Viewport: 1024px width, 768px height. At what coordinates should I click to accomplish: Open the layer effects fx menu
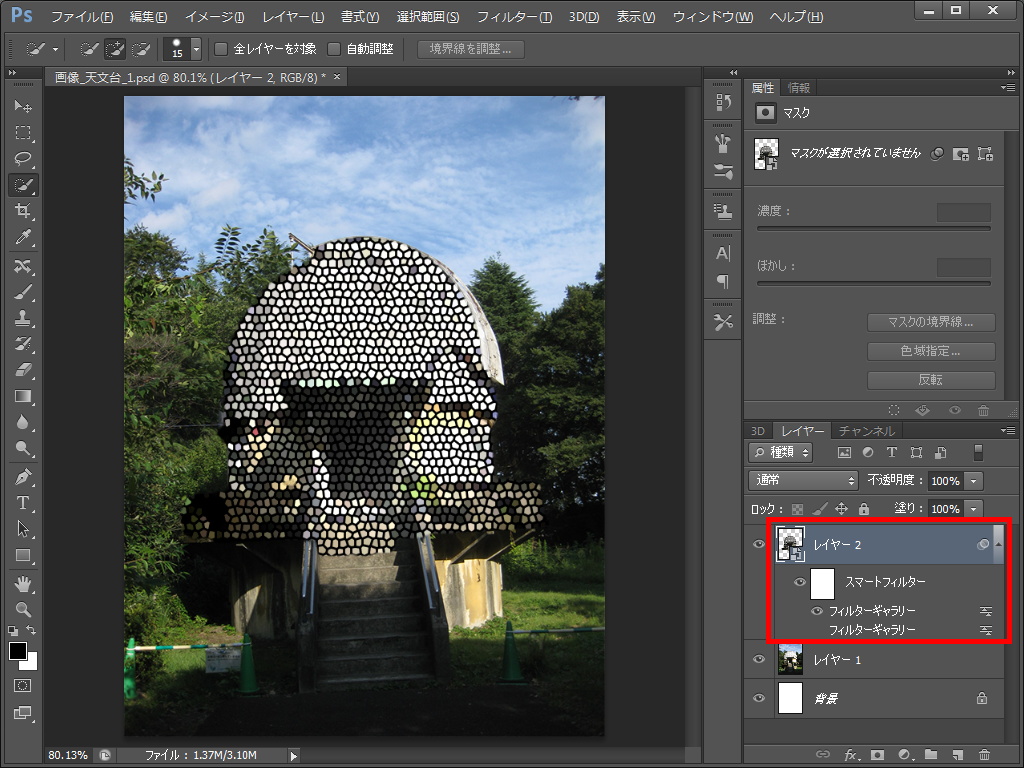coord(850,754)
